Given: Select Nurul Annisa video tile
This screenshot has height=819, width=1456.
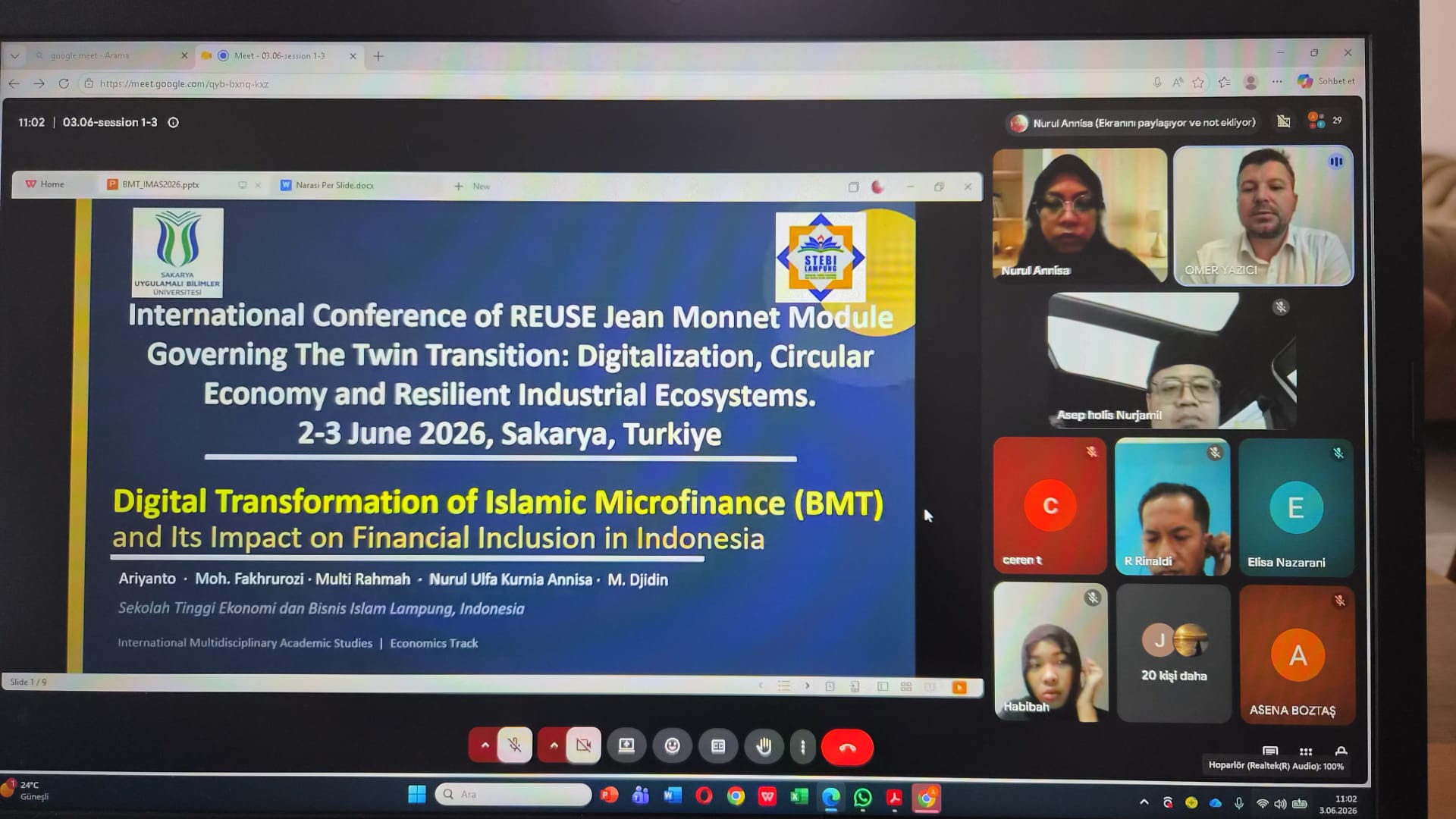Looking at the screenshot, I should tap(1080, 215).
